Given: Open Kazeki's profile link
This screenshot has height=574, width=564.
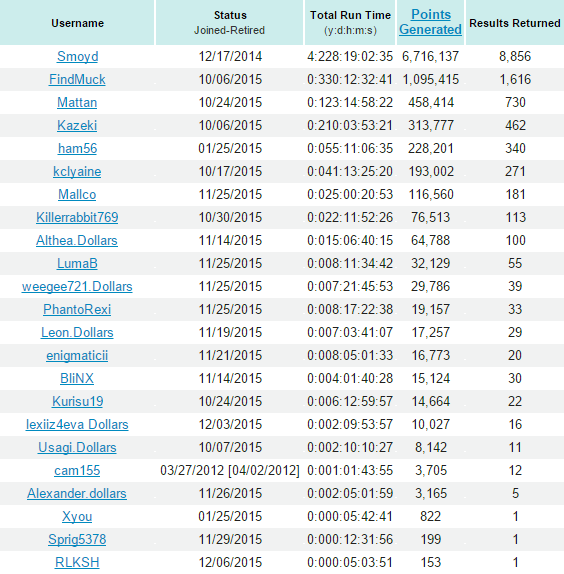Looking at the screenshot, I should click(x=77, y=126).
